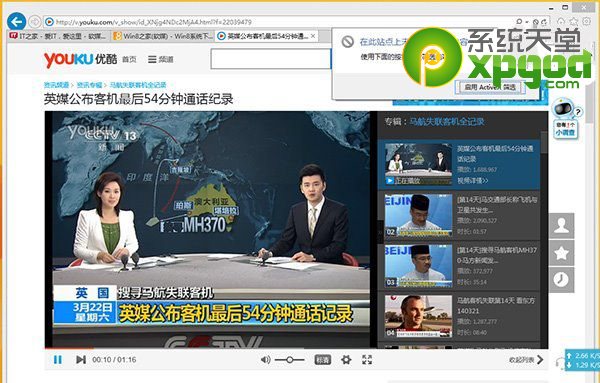Select currently playing first playlist thumbnail

pyautogui.click(x=418, y=164)
